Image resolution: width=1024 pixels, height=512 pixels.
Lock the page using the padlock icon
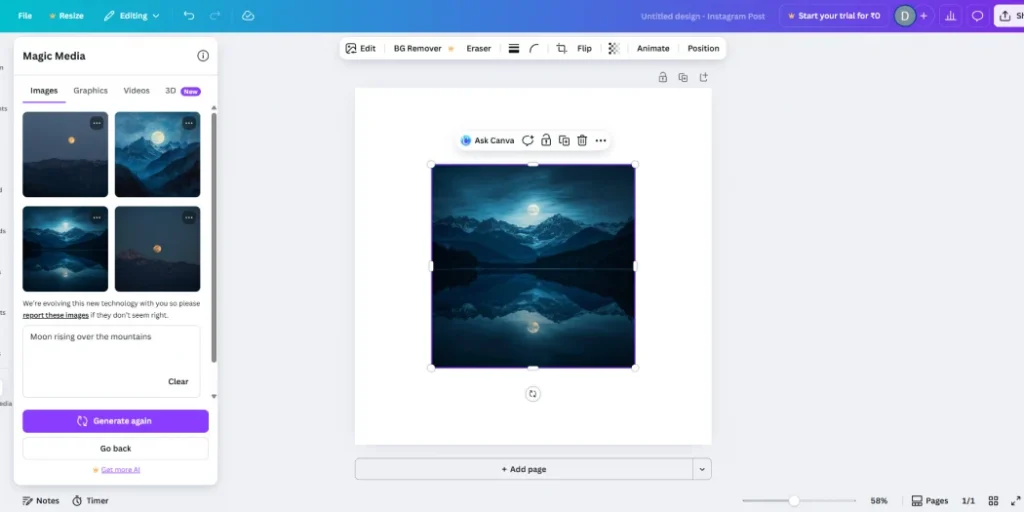[x=663, y=77]
